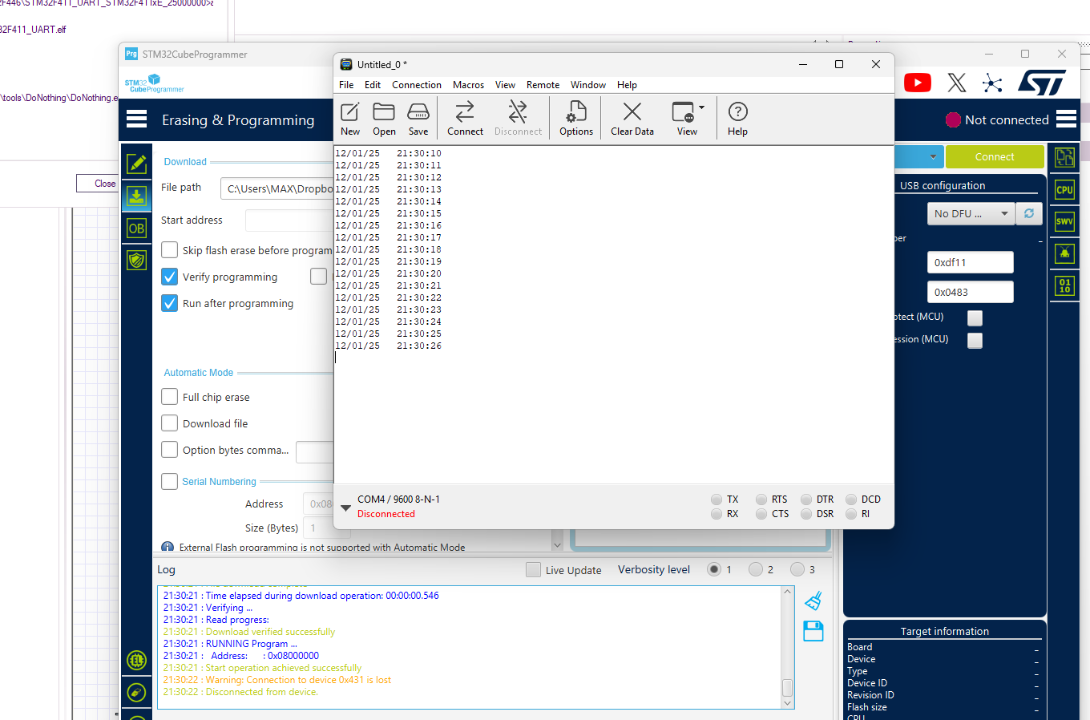This screenshot has width=1090, height=720.
Task: Open the bug debug icon on right sidebar
Action: [1064, 254]
